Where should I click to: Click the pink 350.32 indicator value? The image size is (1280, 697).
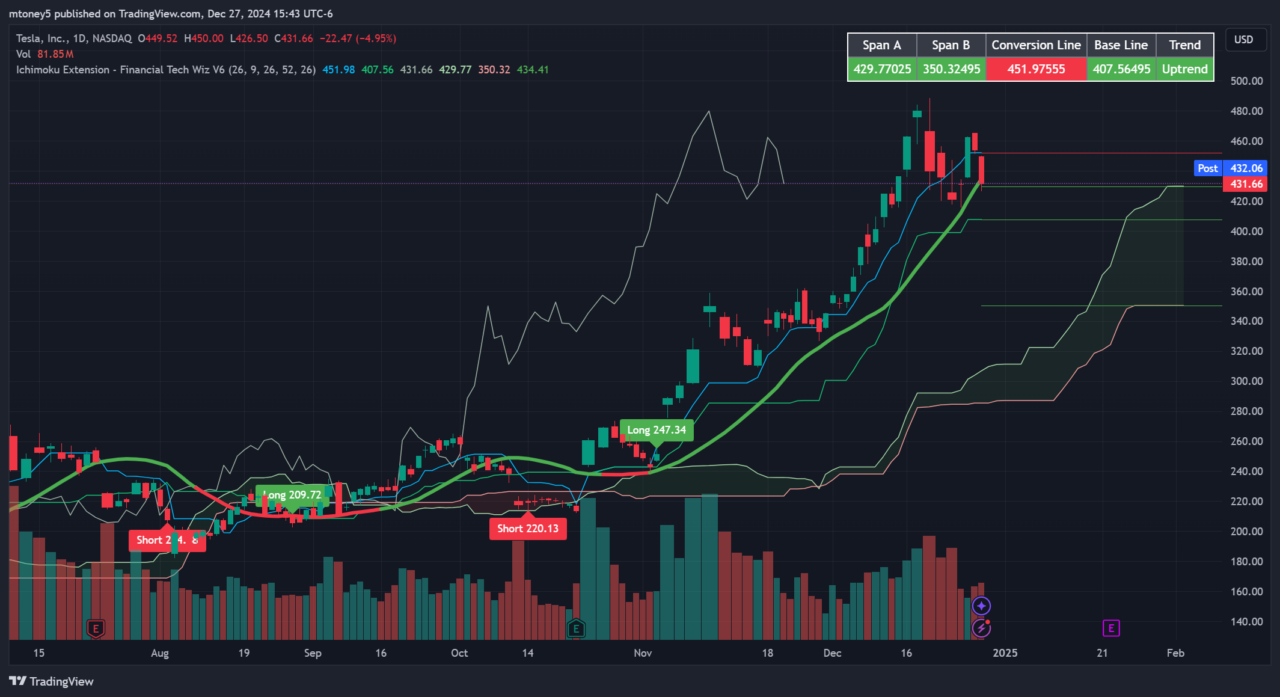(x=494, y=70)
